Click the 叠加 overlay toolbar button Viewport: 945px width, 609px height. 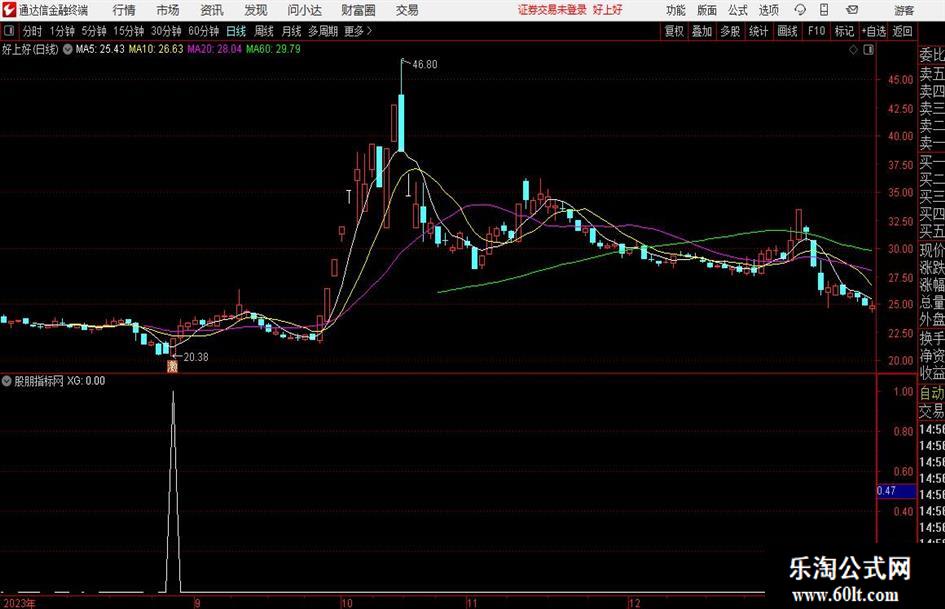click(x=702, y=31)
